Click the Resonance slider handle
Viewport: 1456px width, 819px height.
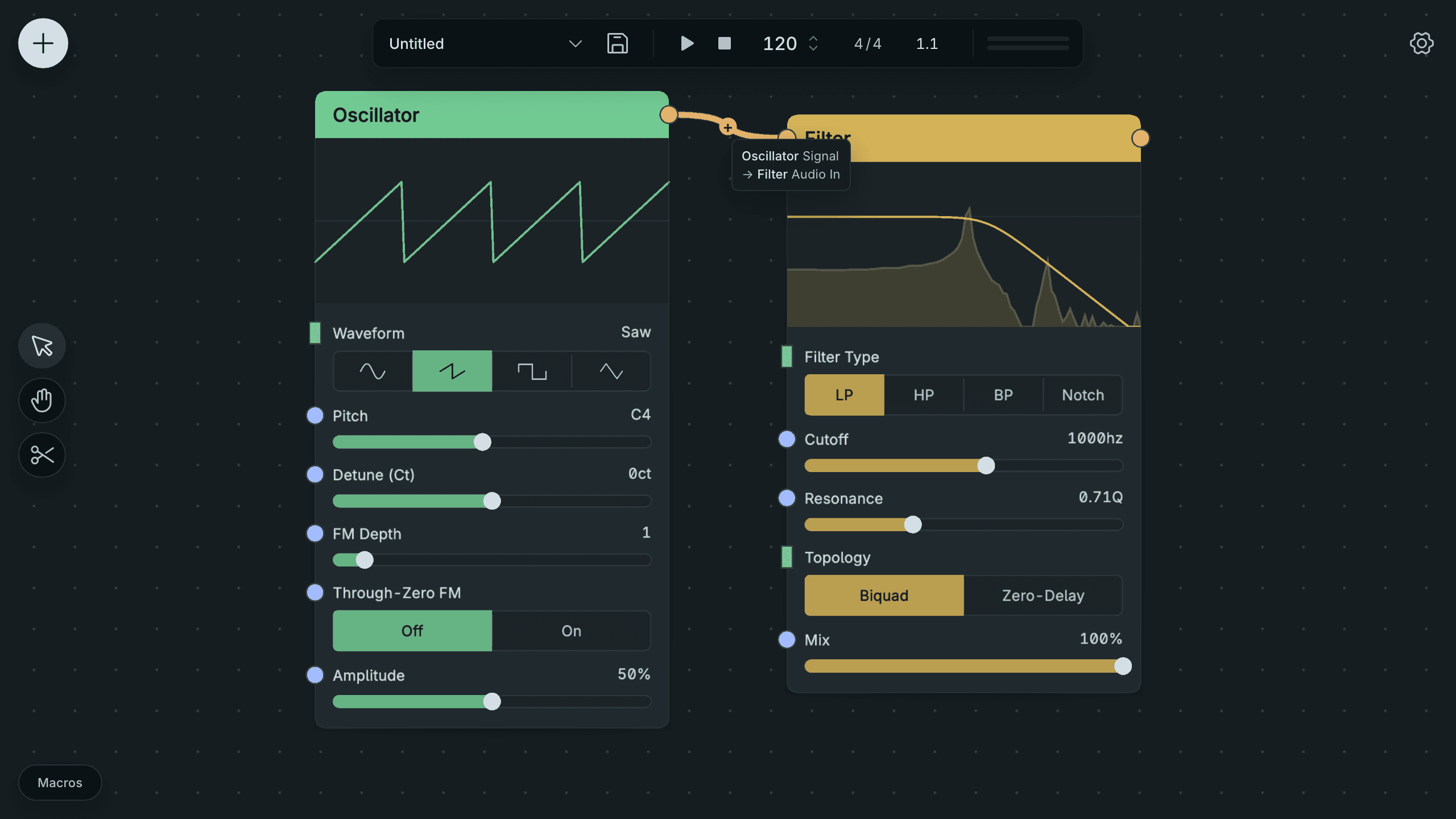(912, 524)
